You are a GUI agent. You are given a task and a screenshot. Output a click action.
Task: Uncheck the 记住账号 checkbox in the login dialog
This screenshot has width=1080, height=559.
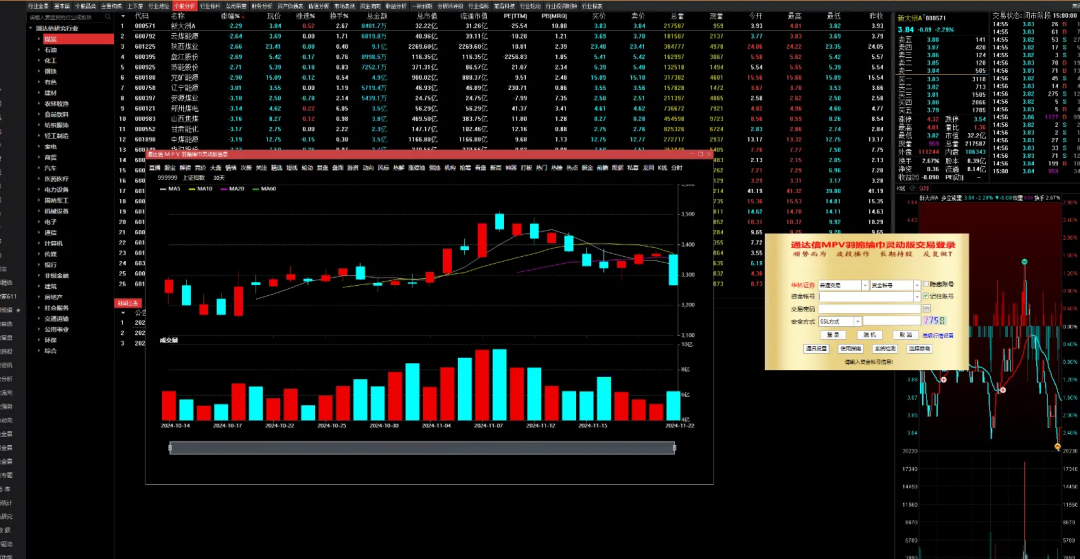point(926,296)
